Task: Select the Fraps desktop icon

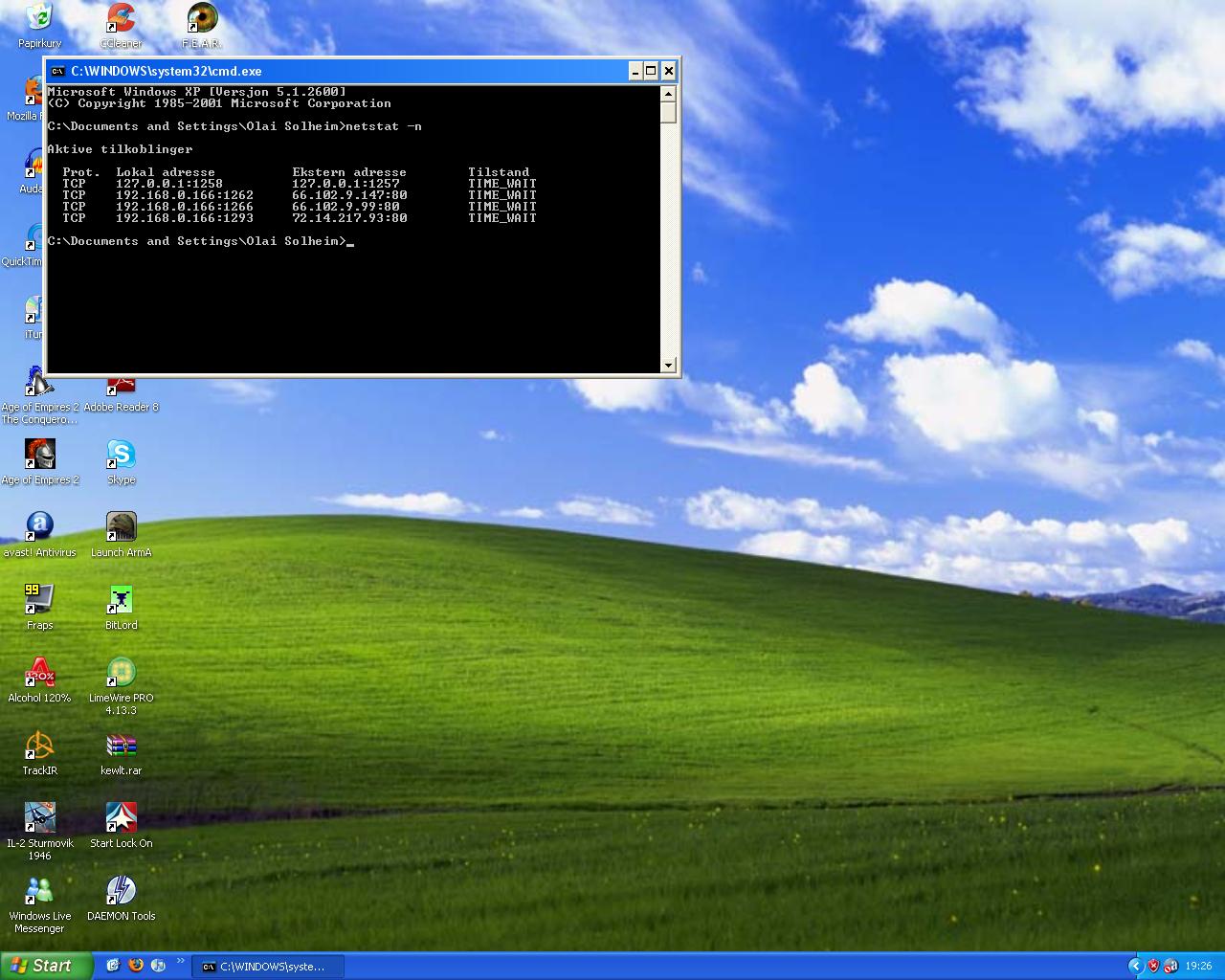Action: click(x=39, y=607)
